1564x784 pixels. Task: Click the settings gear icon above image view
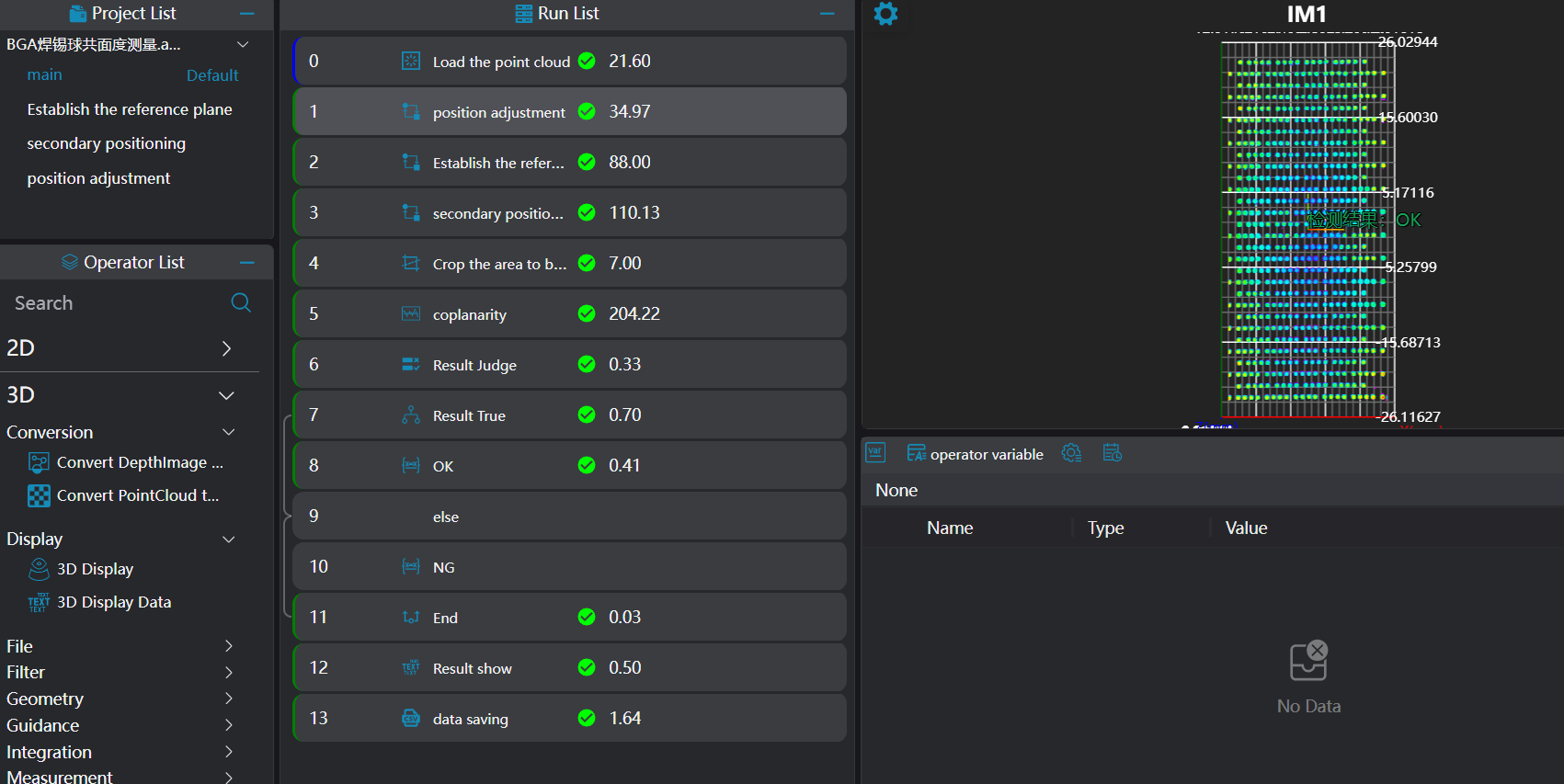click(x=885, y=14)
